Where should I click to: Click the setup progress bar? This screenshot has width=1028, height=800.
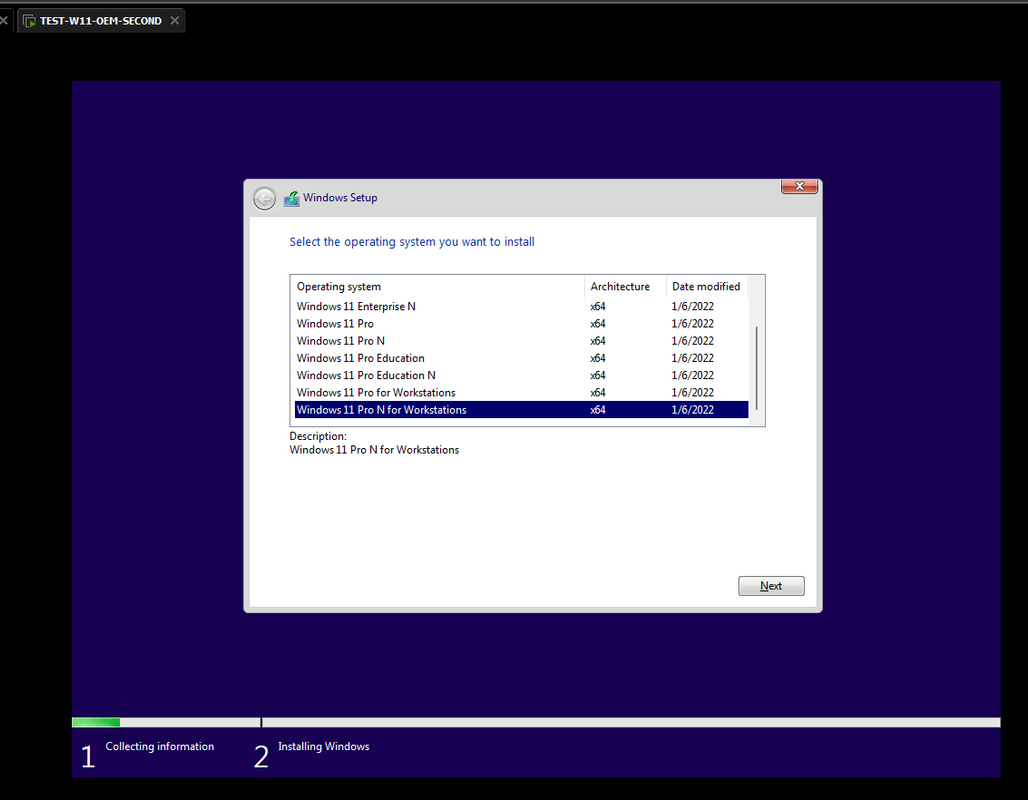pyautogui.click(x=536, y=722)
